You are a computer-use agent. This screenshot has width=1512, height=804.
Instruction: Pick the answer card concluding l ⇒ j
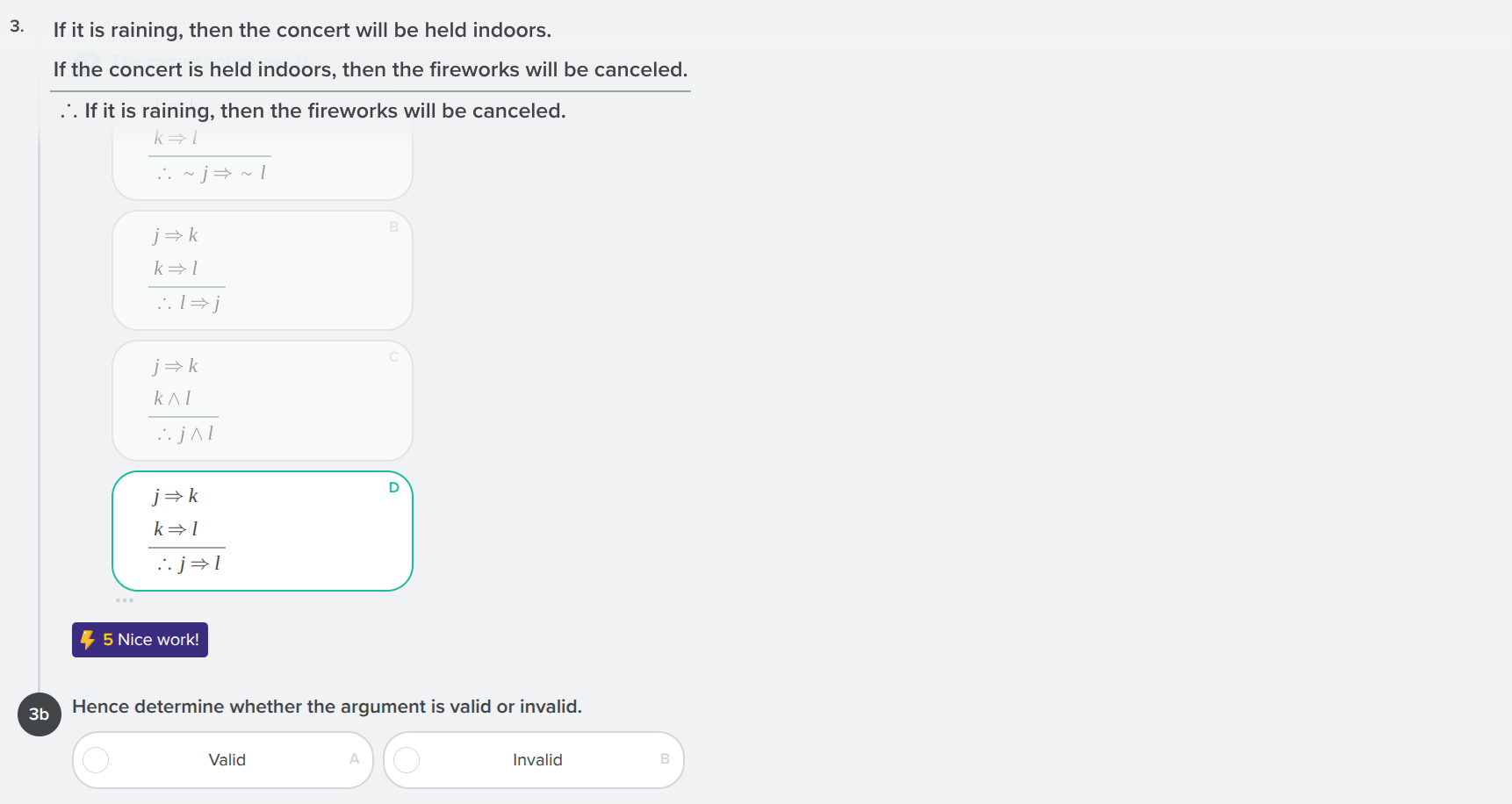263,270
